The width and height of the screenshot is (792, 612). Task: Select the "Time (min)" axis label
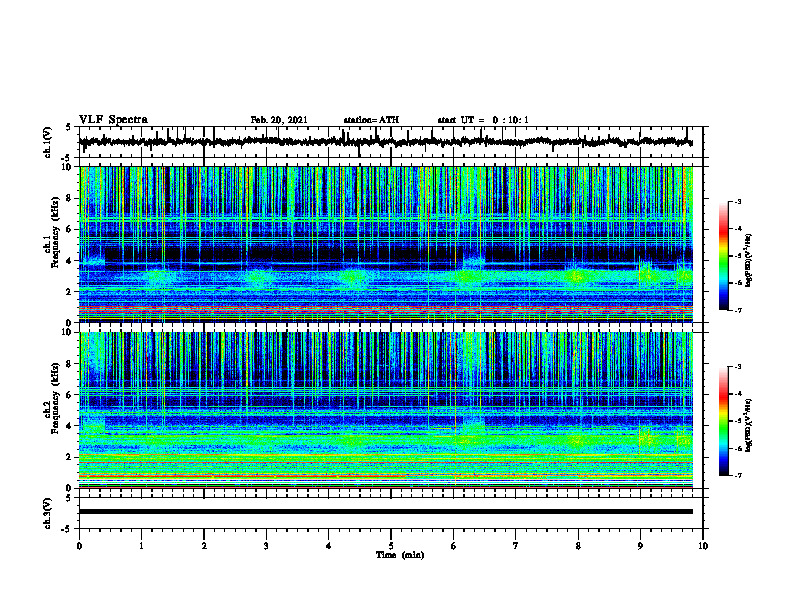pyautogui.click(x=400, y=555)
